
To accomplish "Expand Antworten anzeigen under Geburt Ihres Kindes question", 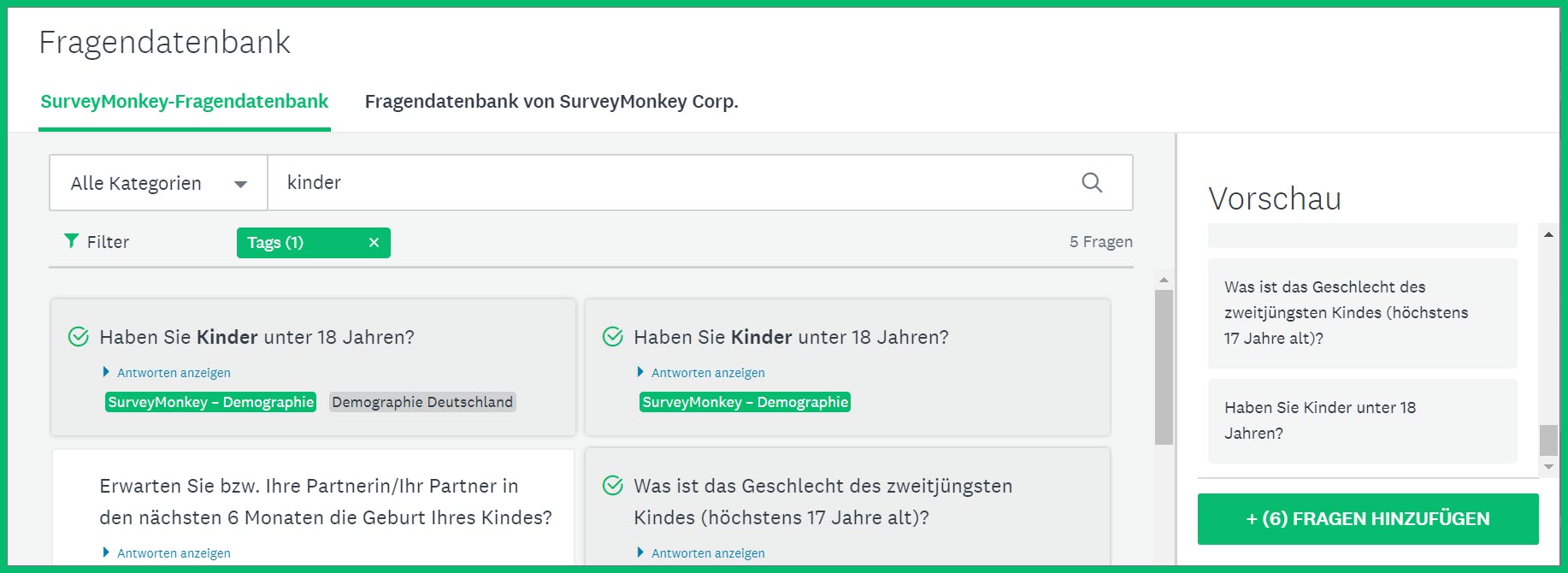I will coord(167,553).
